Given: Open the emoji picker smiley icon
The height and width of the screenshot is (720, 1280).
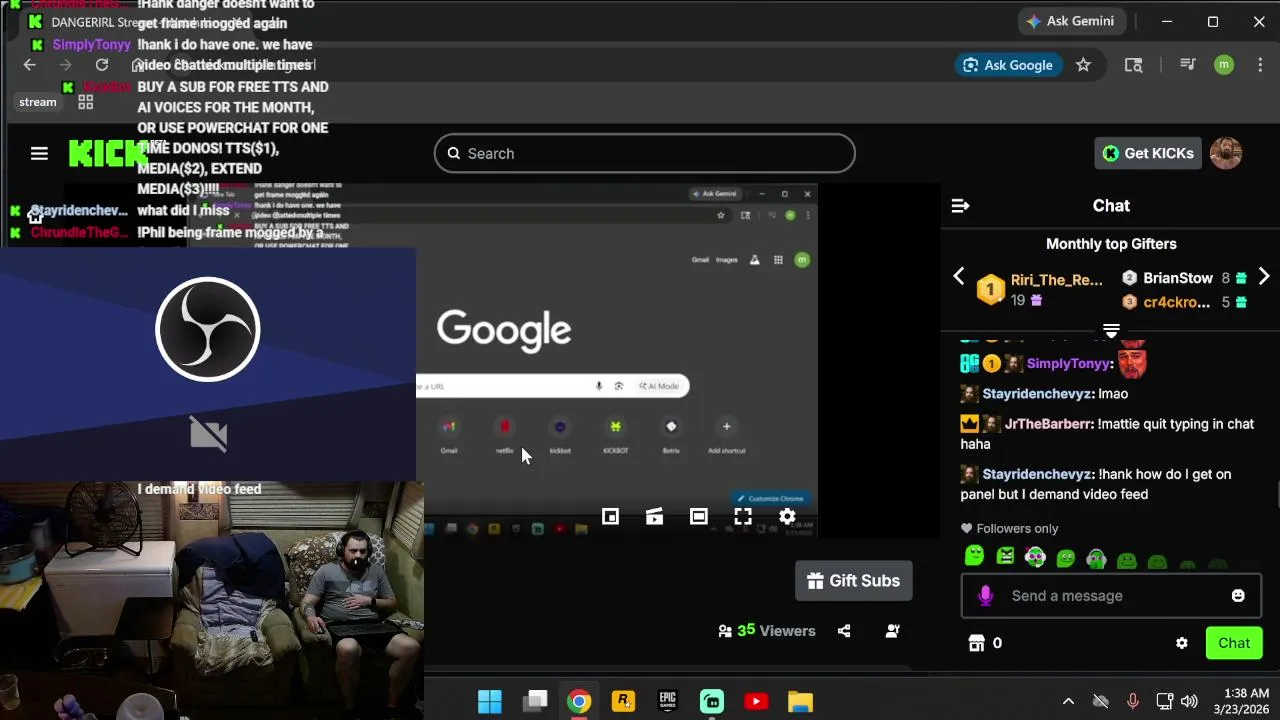Looking at the screenshot, I should (1238, 596).
